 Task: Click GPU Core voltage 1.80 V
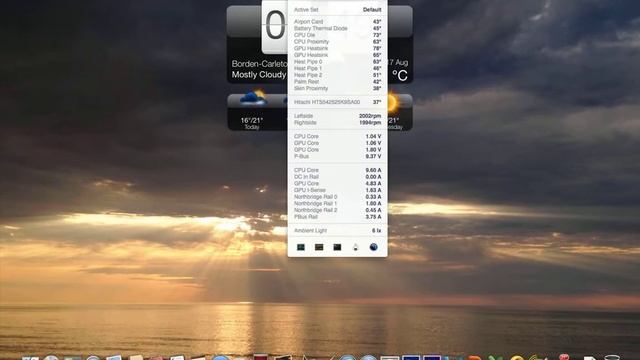pyautogui.click(x=338, y=150)
